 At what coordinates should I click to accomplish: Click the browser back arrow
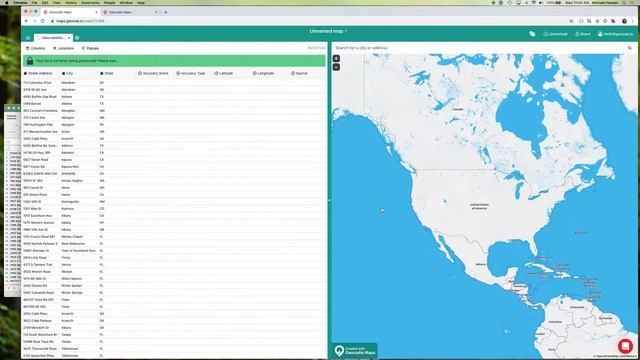coord(27,21)
